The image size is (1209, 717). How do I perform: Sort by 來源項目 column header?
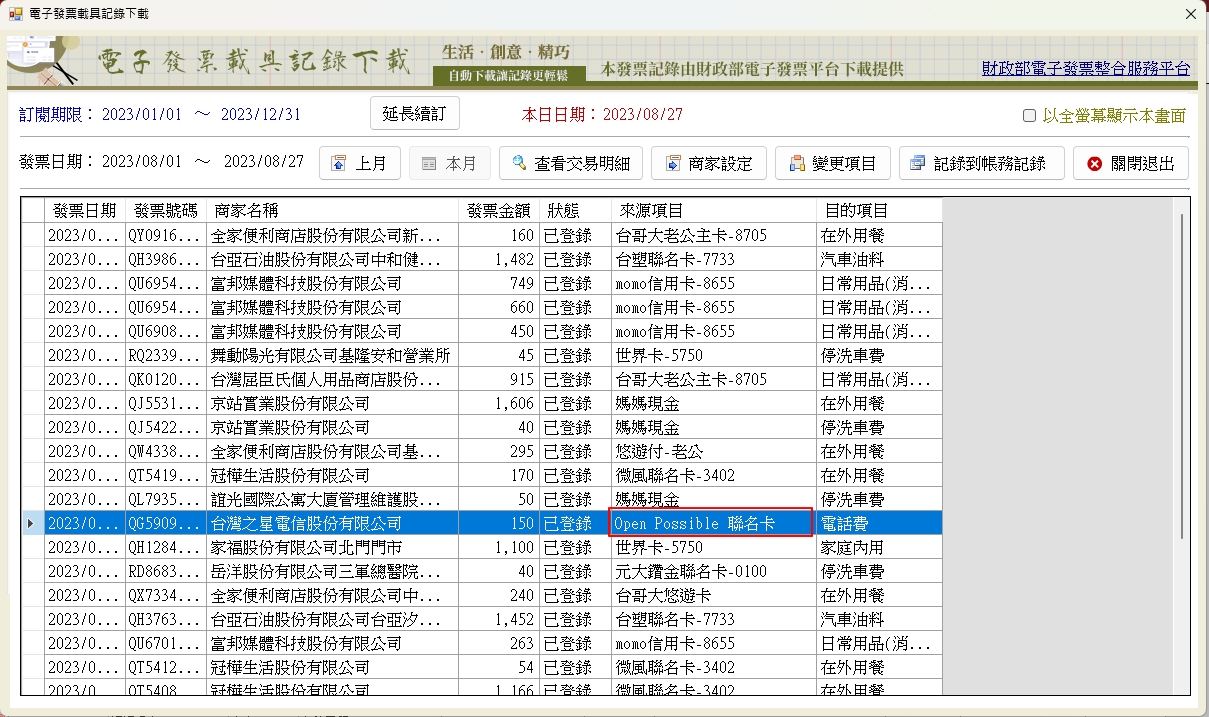[713, 211]
